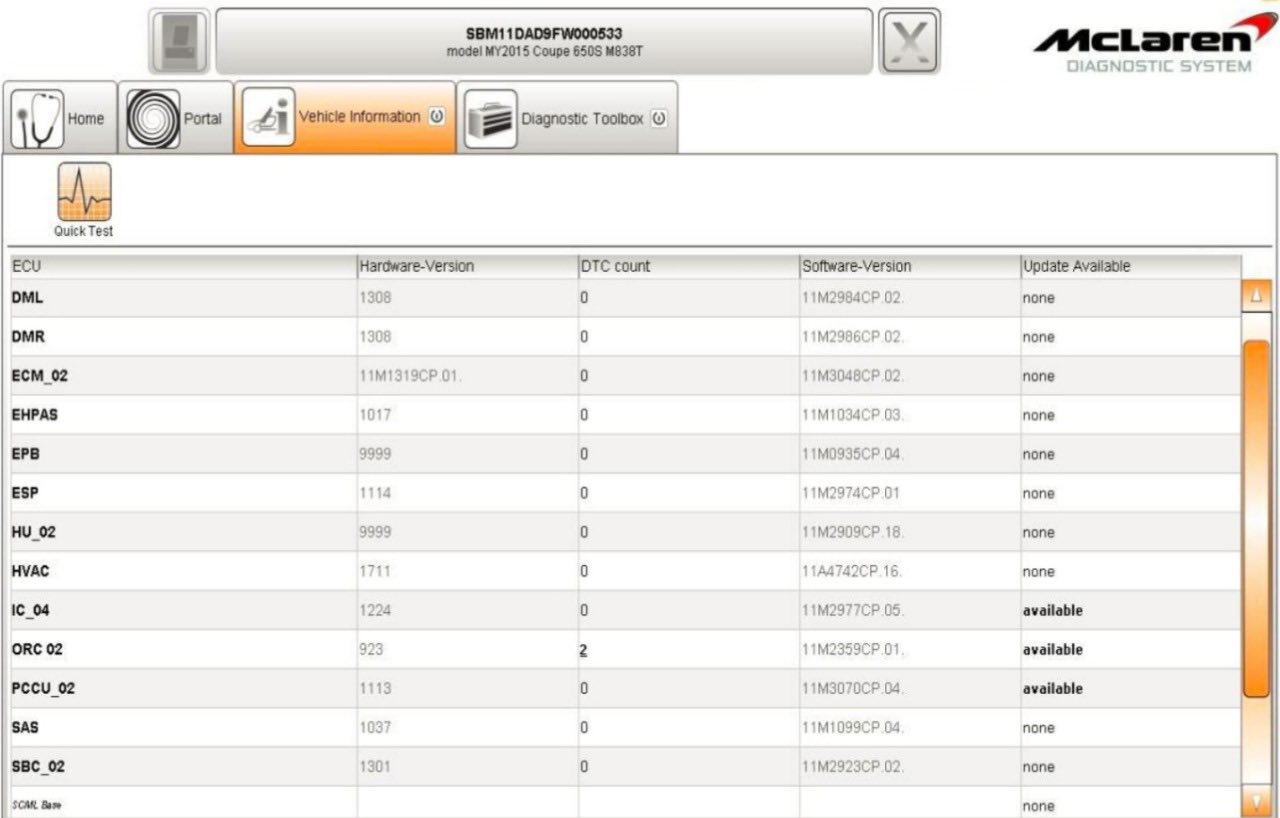The image size is (1280, 818).
Task: Select the IC_04 ECU row
Action: (x=625, y=610)
